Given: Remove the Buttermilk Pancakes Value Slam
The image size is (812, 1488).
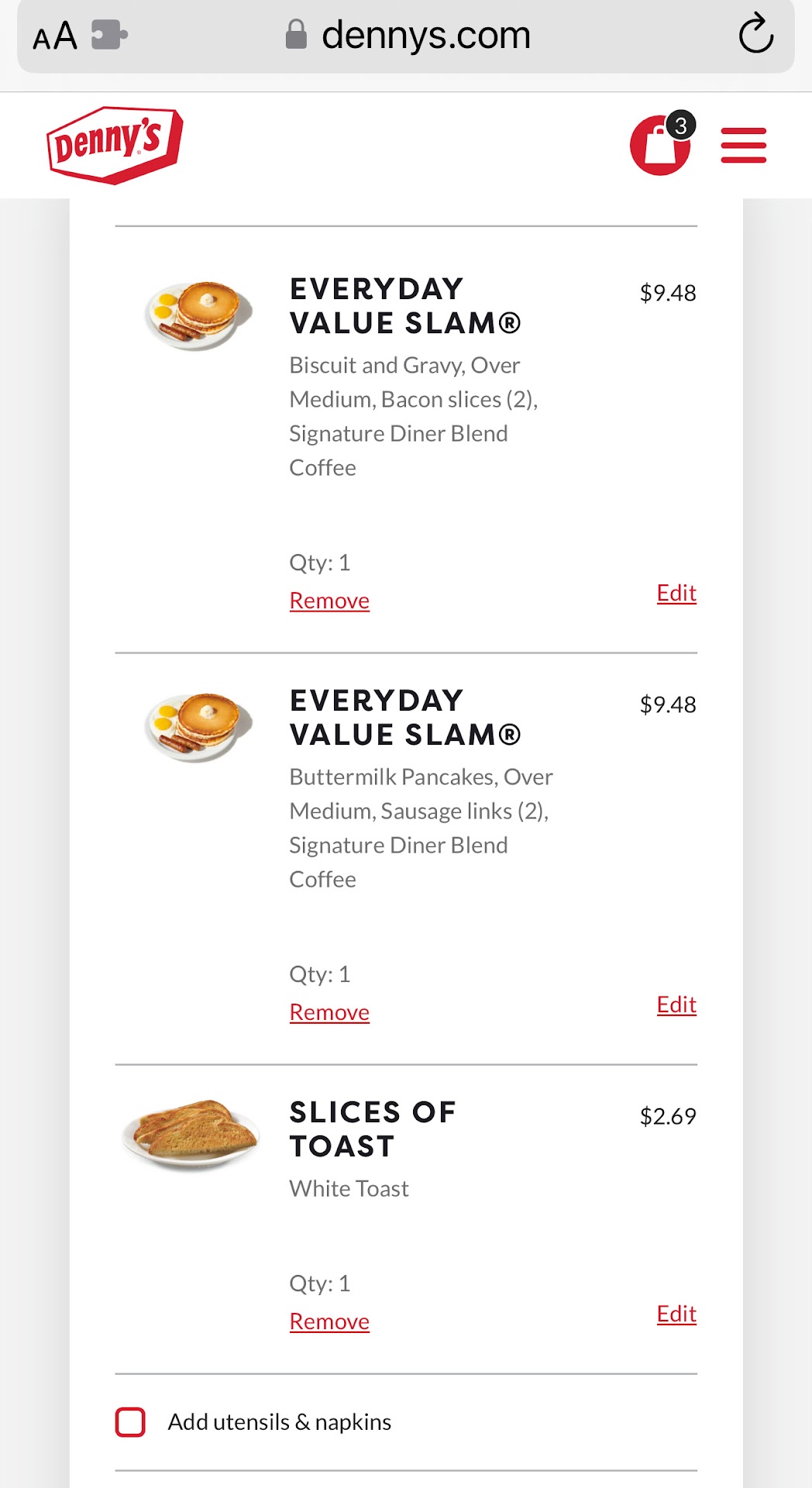Looking at the screenshot, I should 329,1012.
